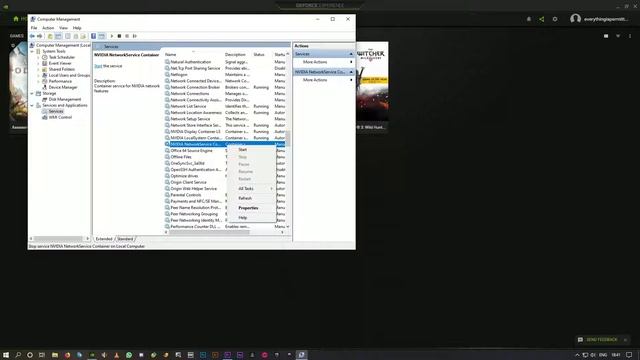This screenshot has height=360, width=640.
Task: Open the Windows Start button
Action: coord(6,355)
